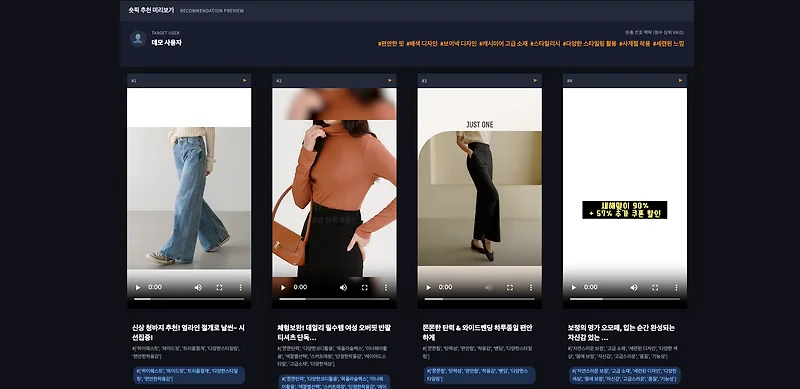Click the target user avatar icon

(x=138, y=39)
